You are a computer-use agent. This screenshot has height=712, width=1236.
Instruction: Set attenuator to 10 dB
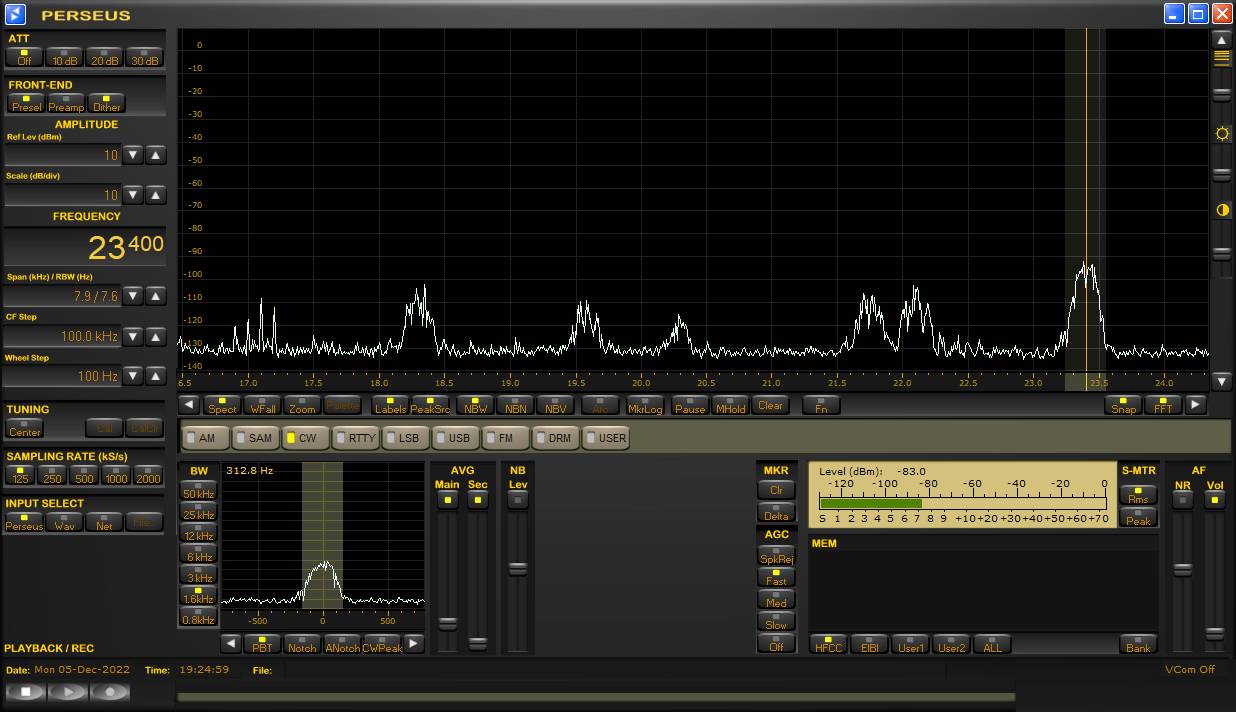(x=65, y=57)
